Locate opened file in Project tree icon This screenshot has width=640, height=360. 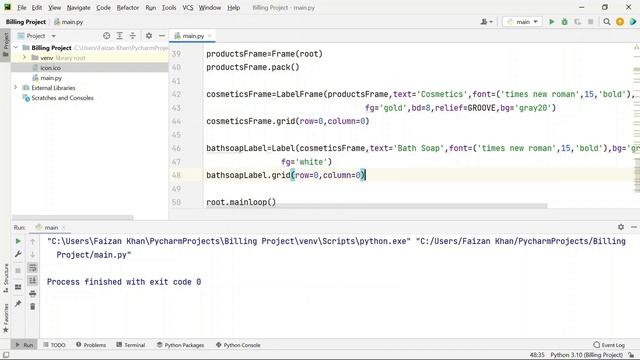pyautogui.click(x=107, y=36)
